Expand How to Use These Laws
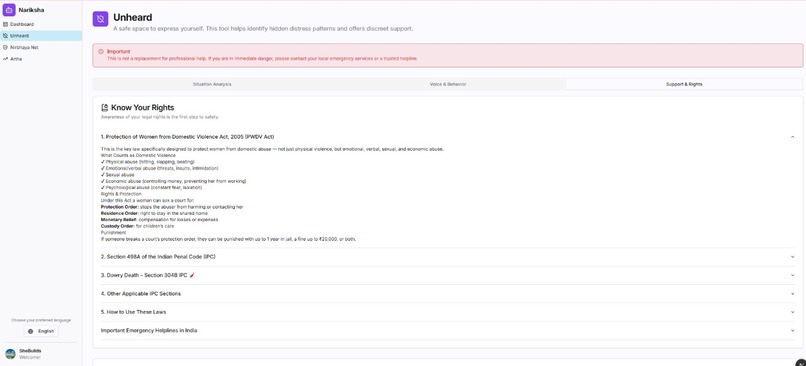The width and height of the screenshot is (806, 366). pyautogui.click(x=448, y=312)
